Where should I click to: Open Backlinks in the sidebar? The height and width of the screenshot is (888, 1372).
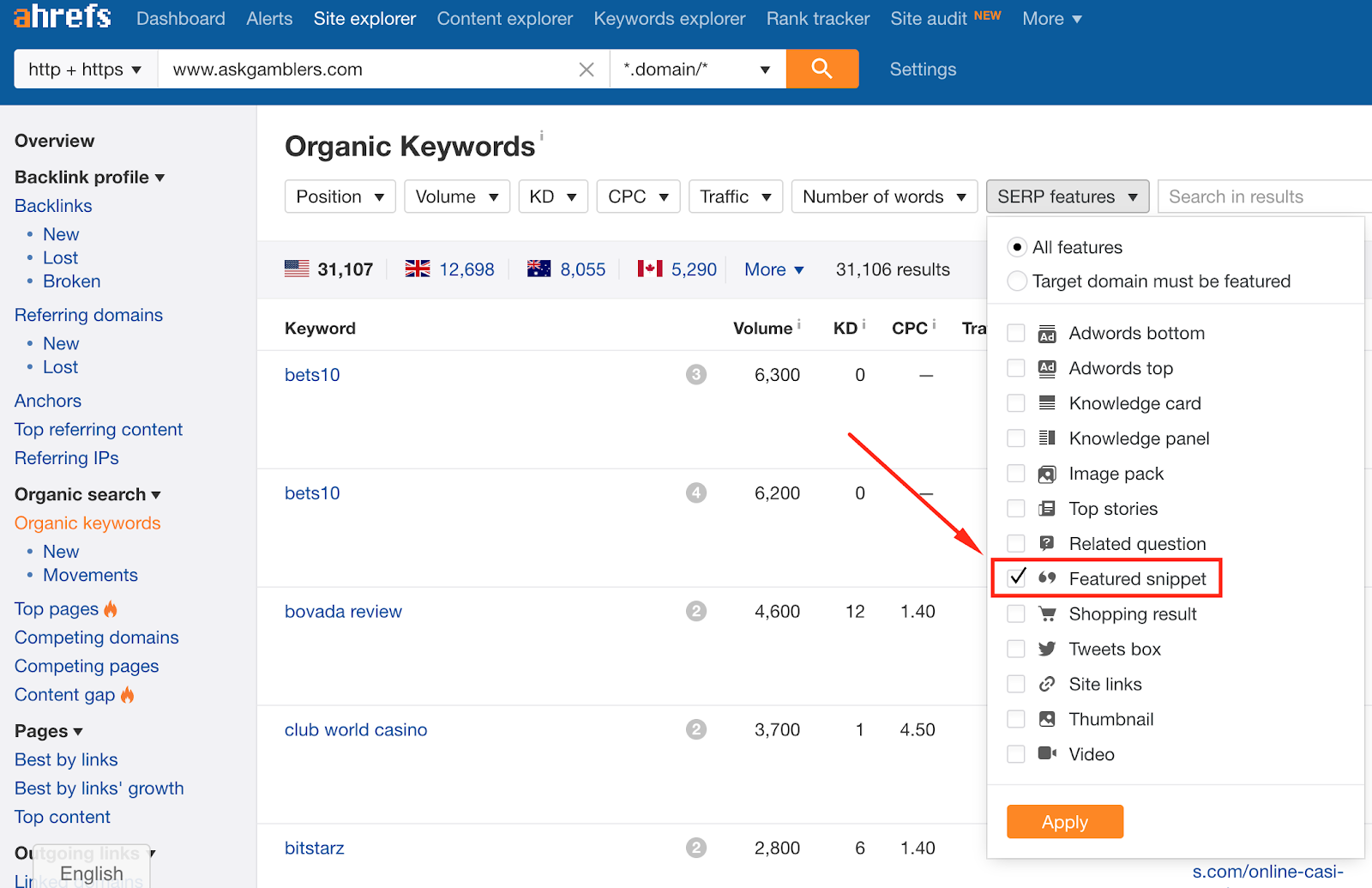click(53, 206)
